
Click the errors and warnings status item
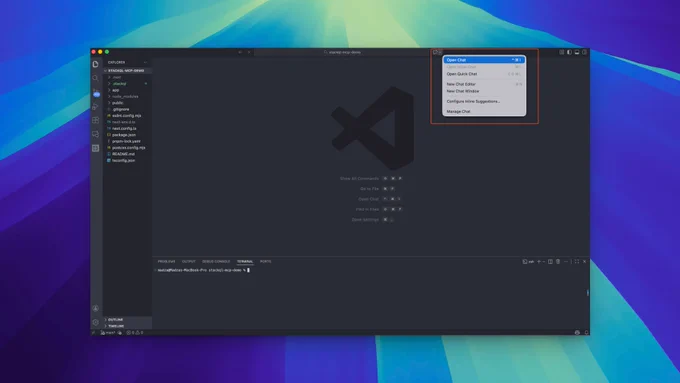(x=135, y=333)
